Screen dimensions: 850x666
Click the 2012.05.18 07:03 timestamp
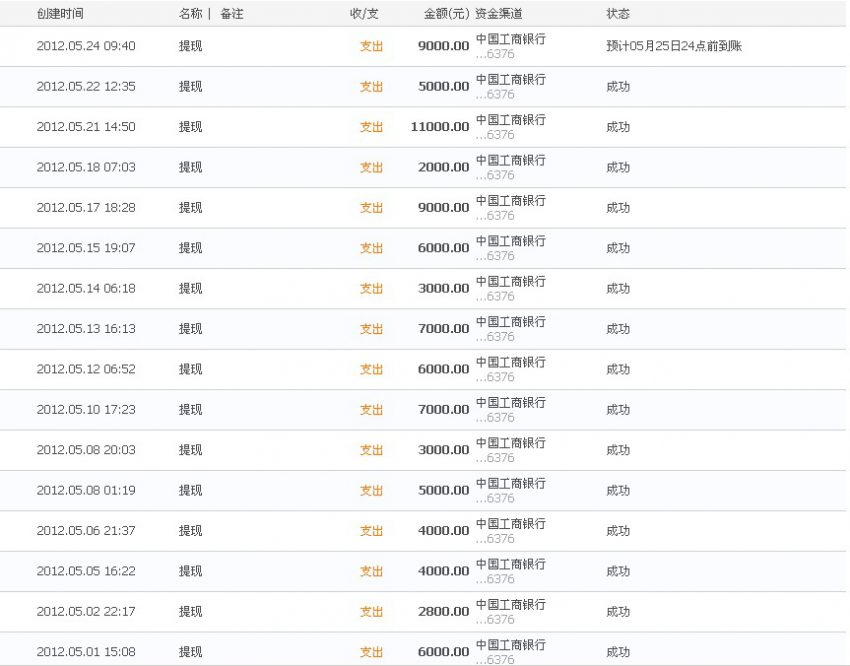pyautogui.click(x=86, y=167)
